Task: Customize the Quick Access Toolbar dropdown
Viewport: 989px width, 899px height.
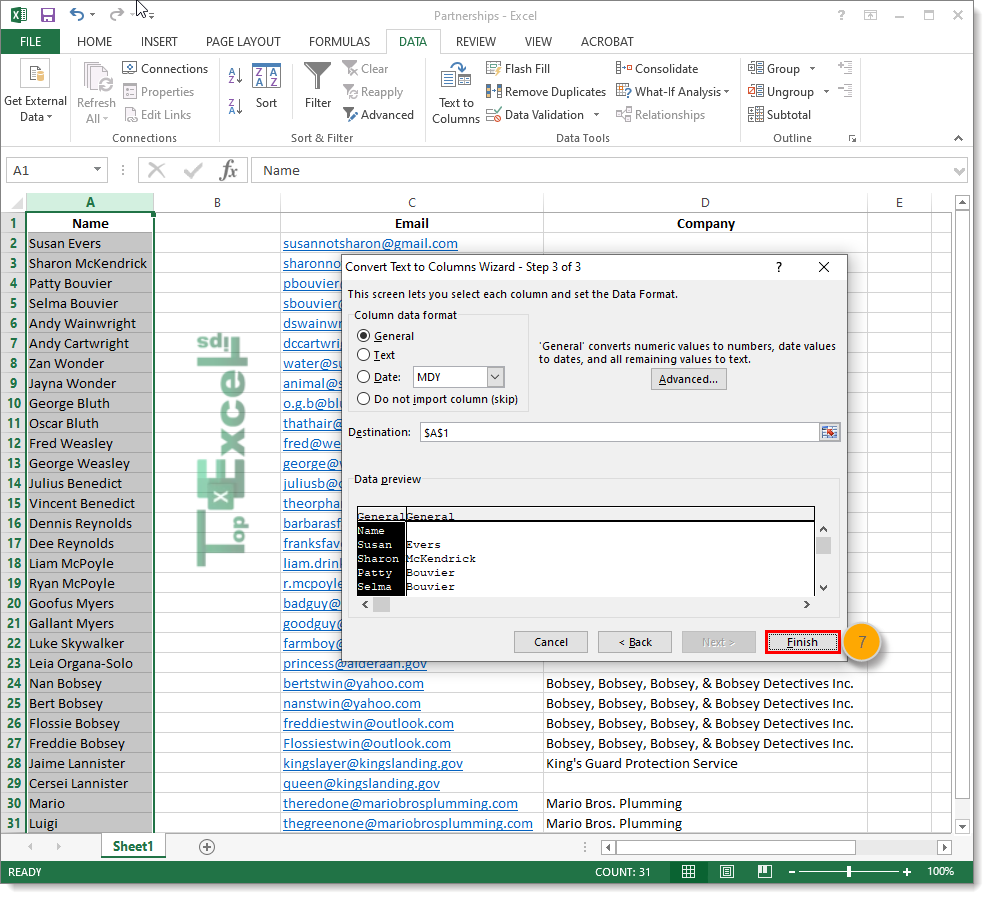Action: coord(150,15)
